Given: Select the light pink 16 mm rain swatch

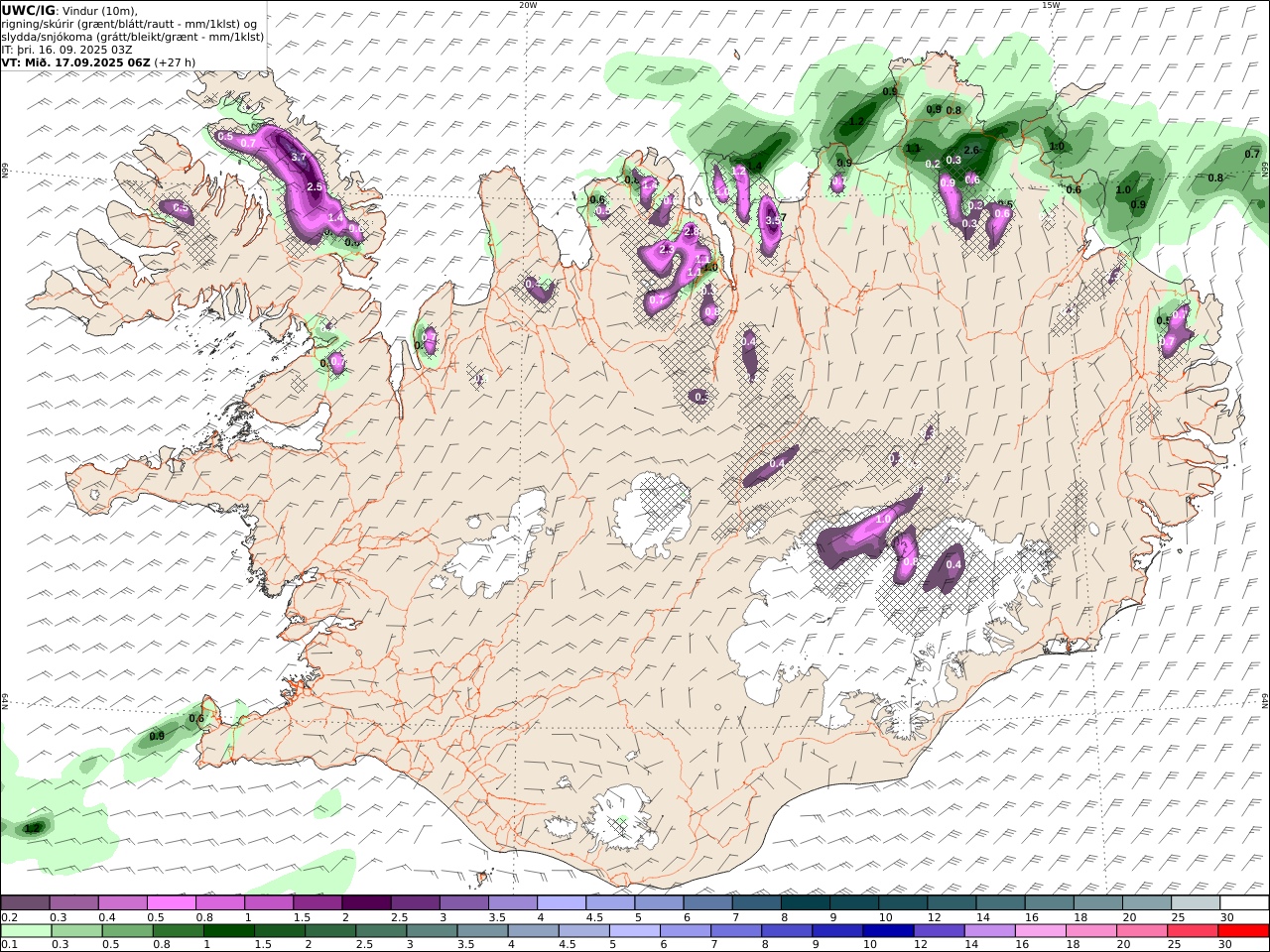Looking at the screenshot, I should point(1041,930).
